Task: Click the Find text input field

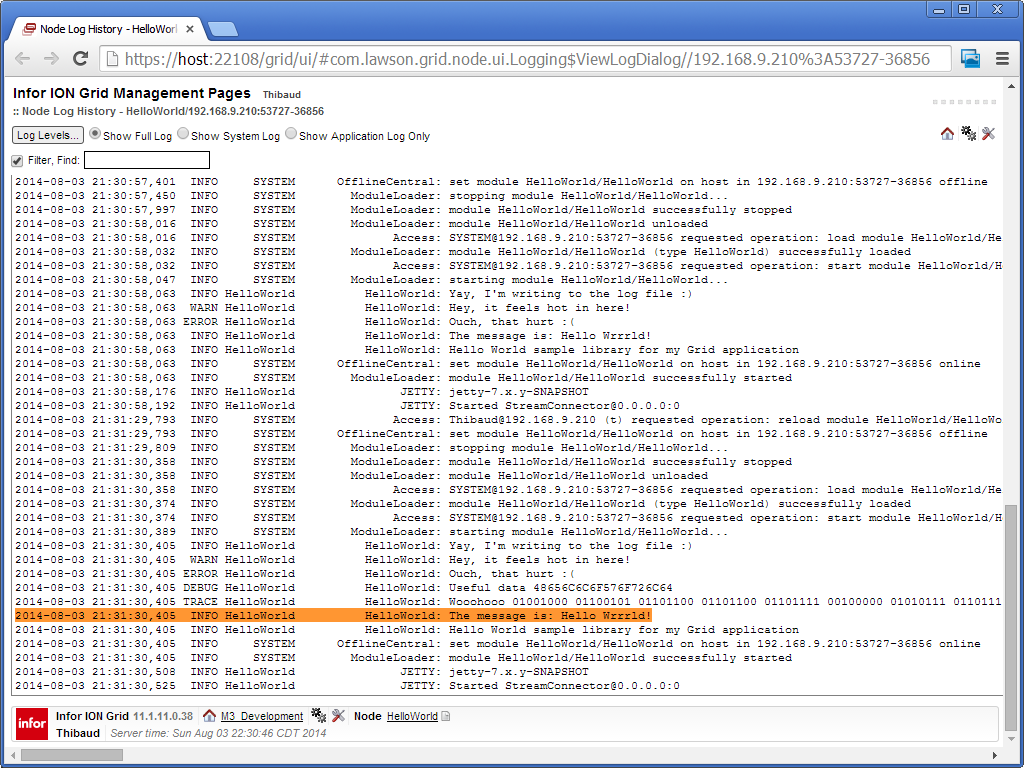Action: click(147, 160)
